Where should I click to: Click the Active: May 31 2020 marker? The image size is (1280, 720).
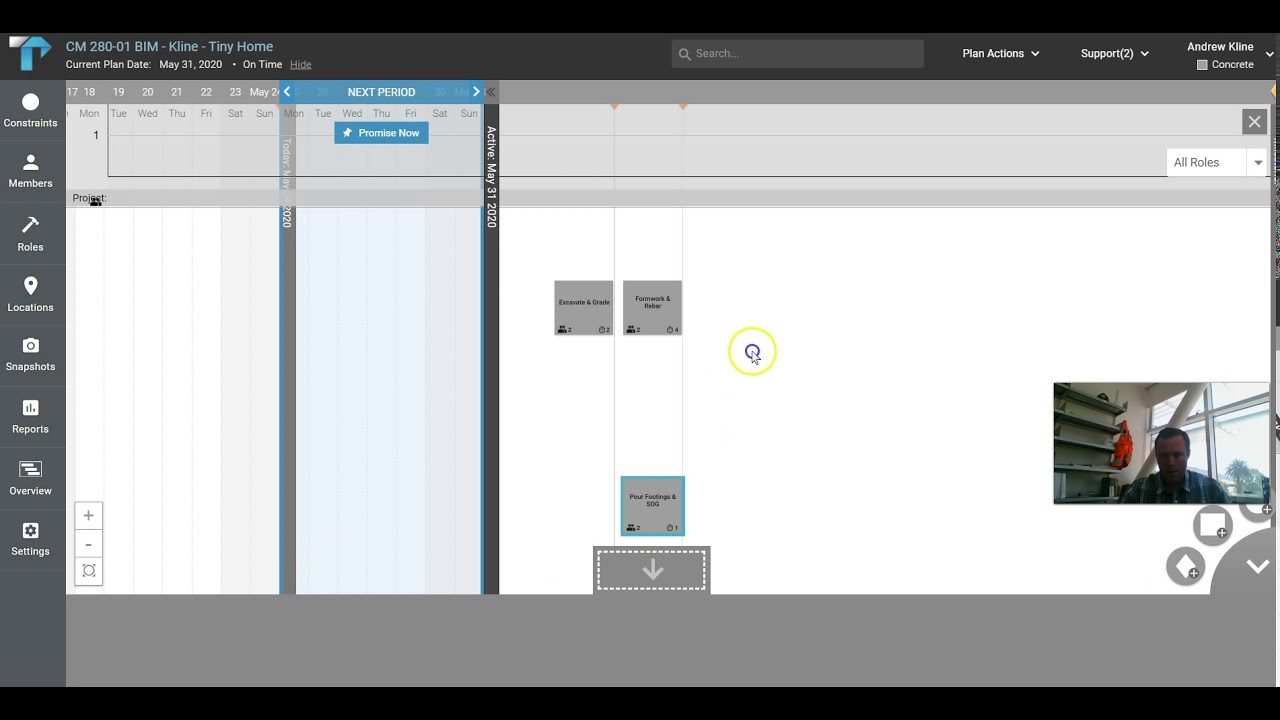click(491, 176)
